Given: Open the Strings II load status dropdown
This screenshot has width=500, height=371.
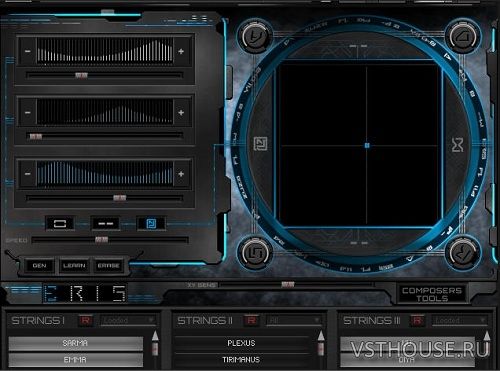Looking at the screenshot, I should pyautogui.click(x=294, y=321).
